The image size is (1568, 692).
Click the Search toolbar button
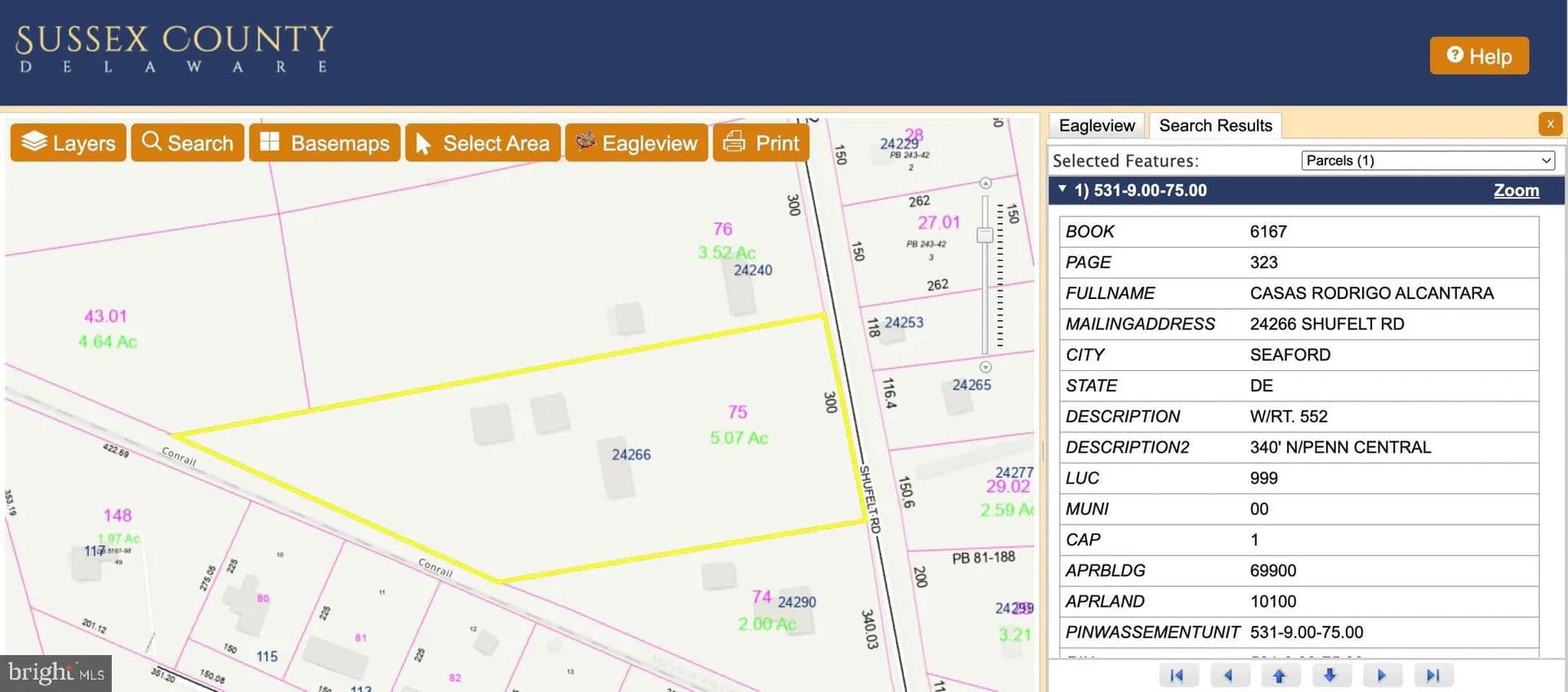(188, 143)
